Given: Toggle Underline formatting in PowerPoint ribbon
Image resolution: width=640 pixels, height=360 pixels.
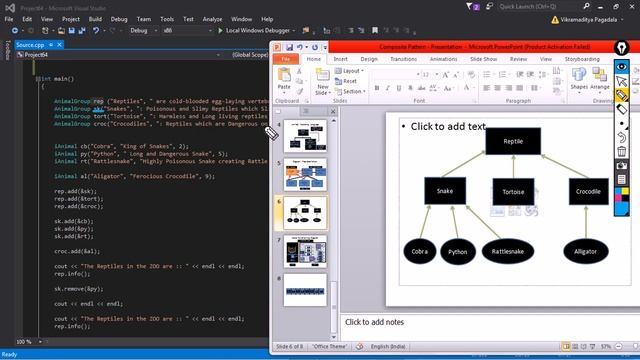Looking at the screenshot, I should [398, 88].
